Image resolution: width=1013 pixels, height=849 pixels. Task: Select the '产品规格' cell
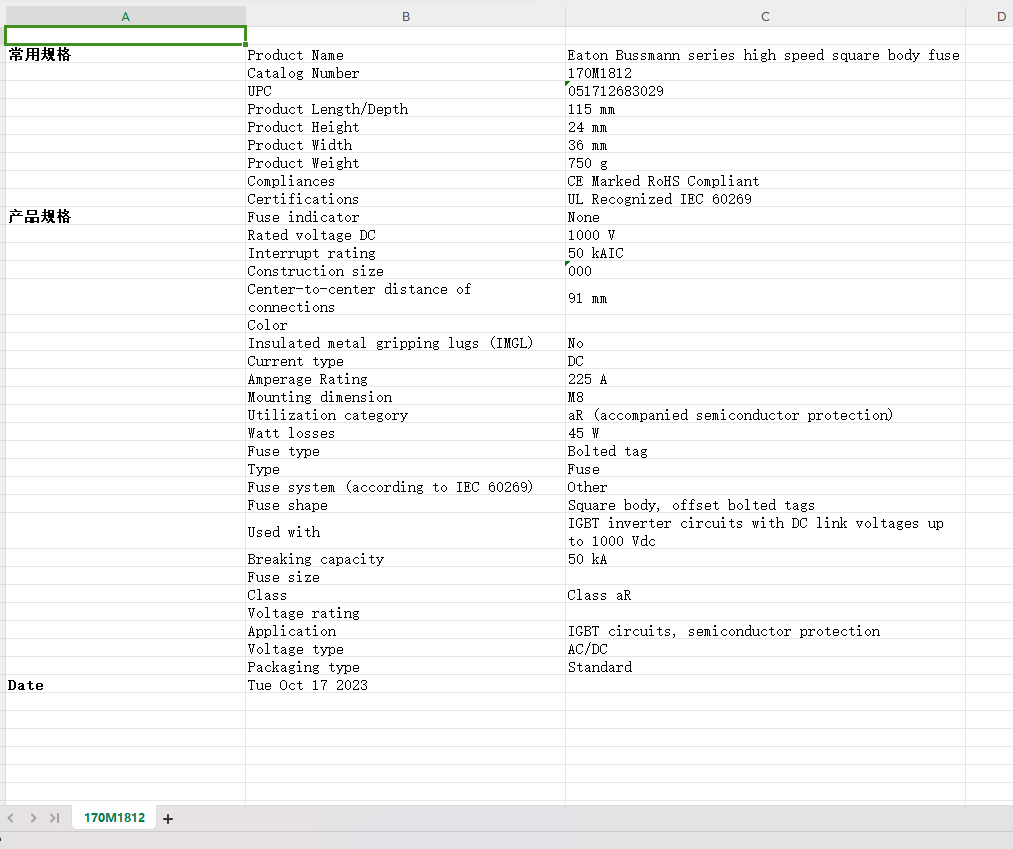click(125, 216)
